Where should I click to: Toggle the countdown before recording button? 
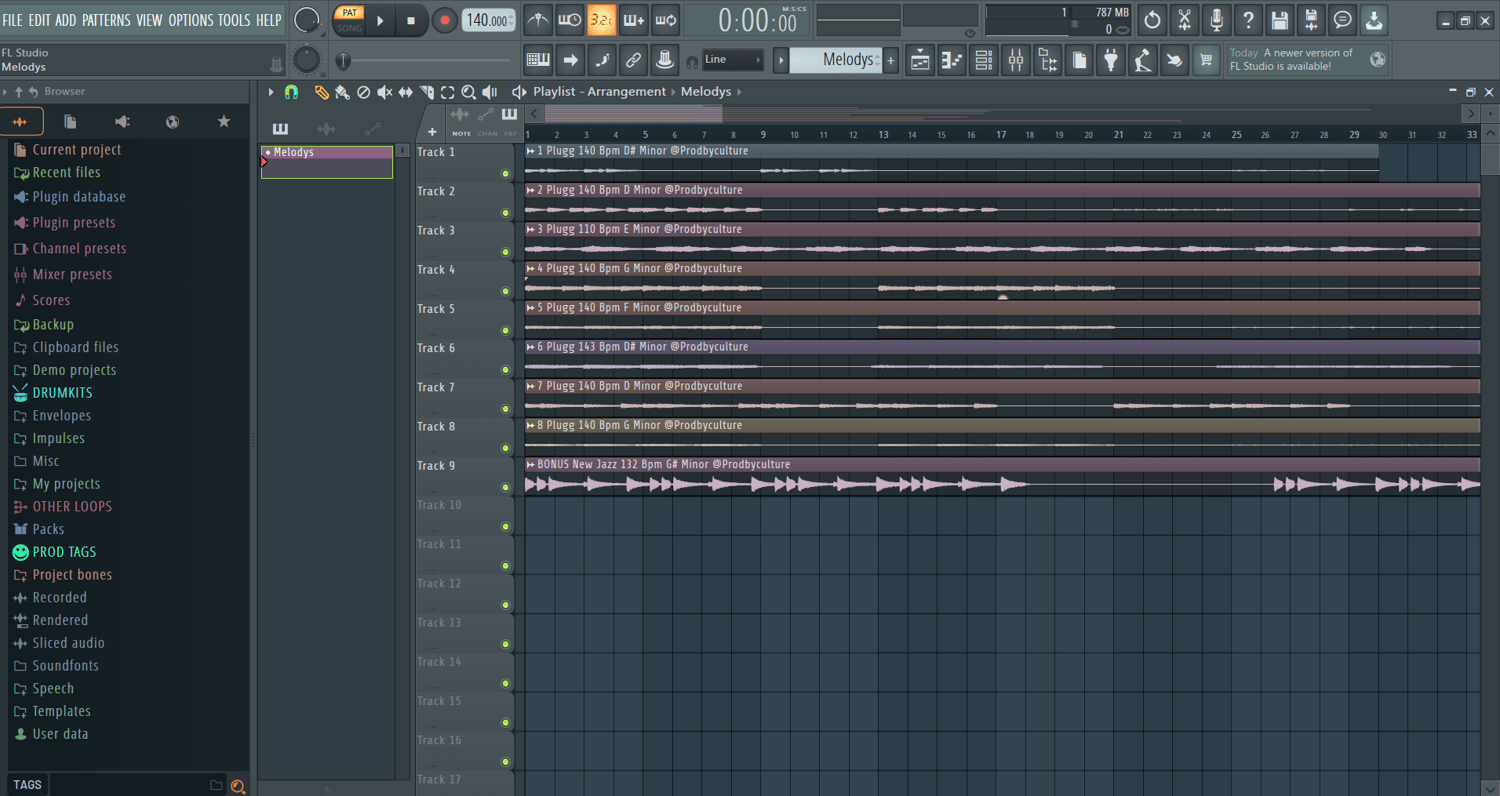(602, 19)
